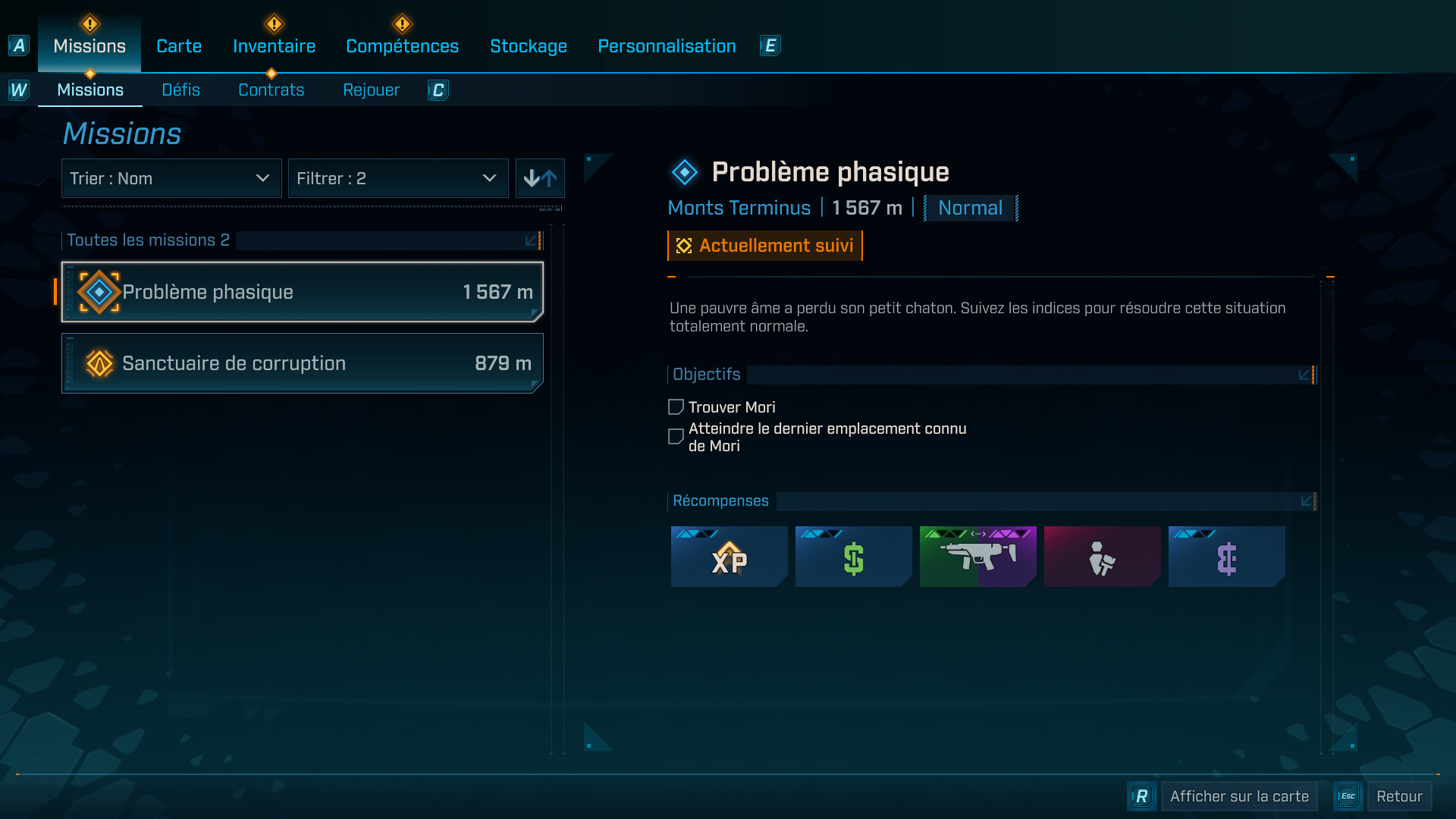Open the Filtrer : 2 dropdown
This screenshot has width=1456, height=819.
(x=398, y=178)
